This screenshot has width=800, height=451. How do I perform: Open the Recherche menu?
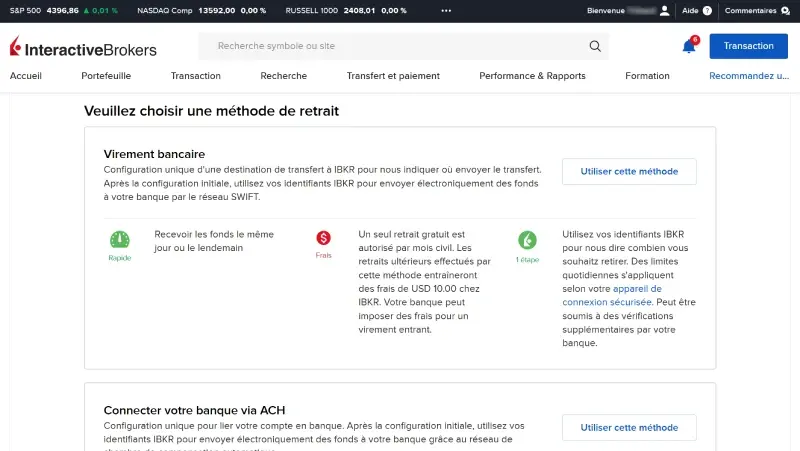tap(284, 76)
